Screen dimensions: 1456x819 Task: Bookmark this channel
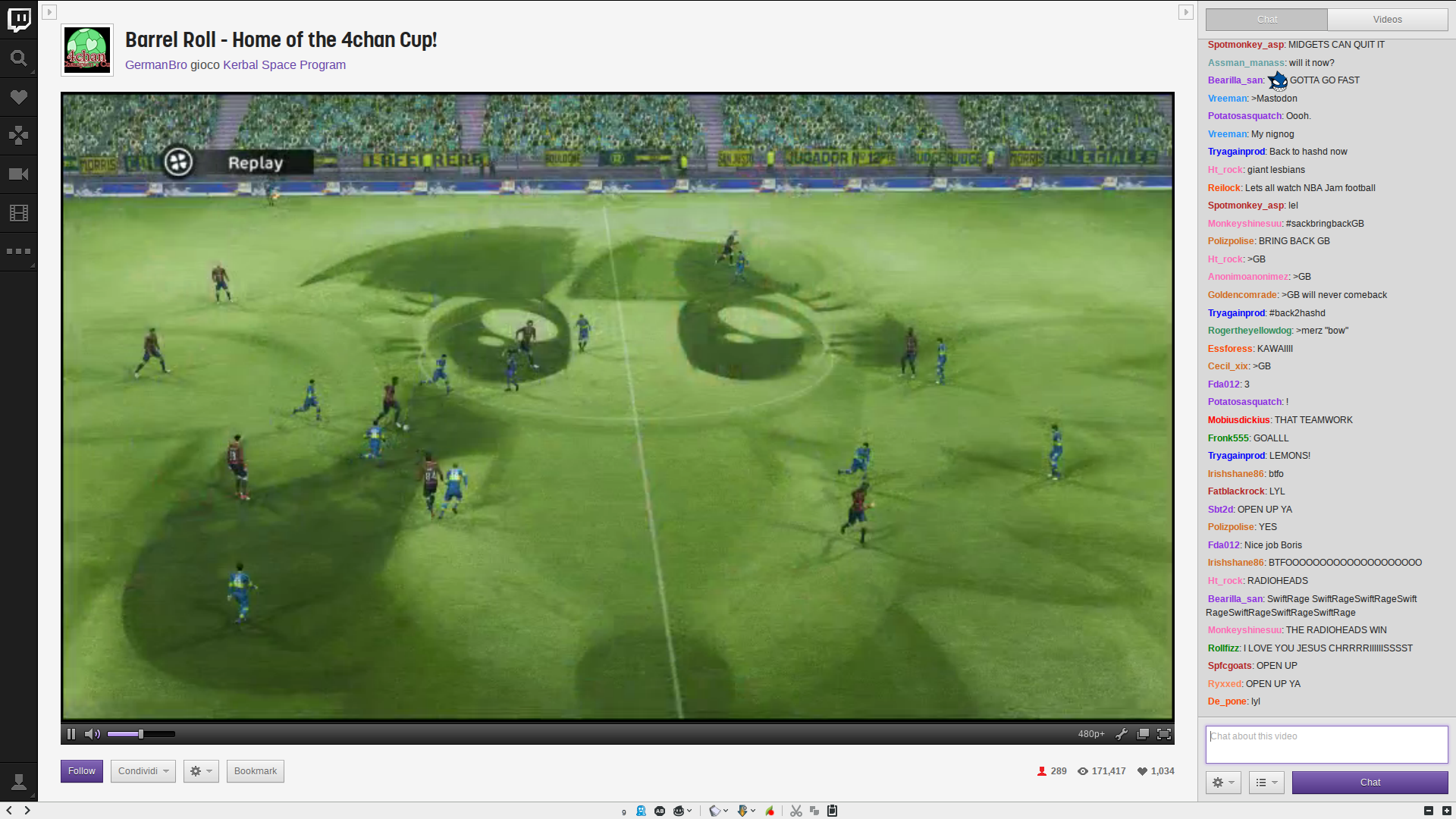tap(256, 771)
